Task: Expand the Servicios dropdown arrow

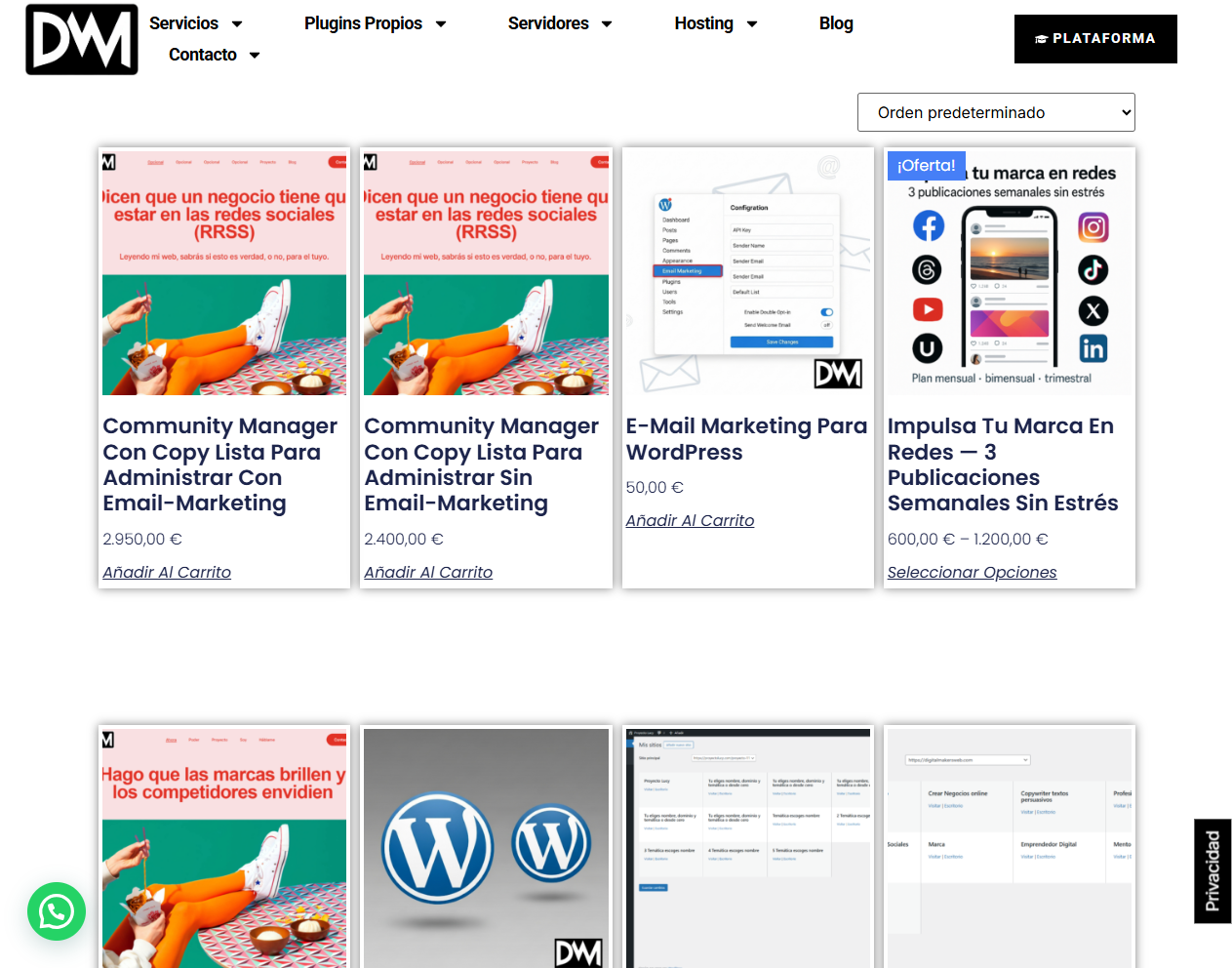Action: (237, 24)
